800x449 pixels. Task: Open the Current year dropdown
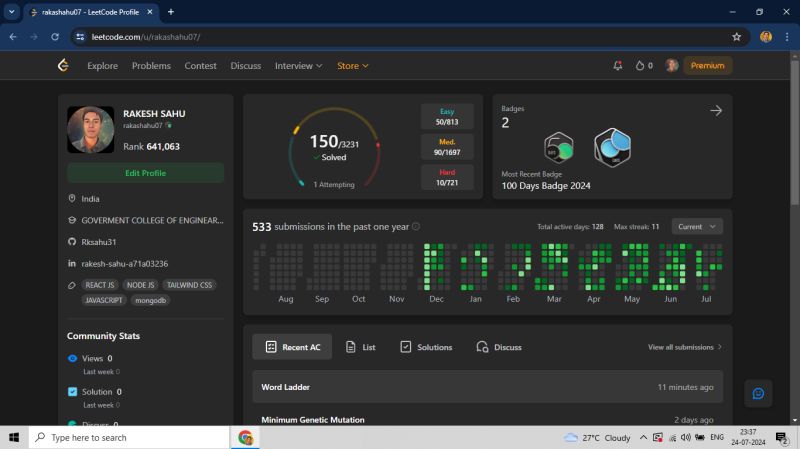point(697,227)
